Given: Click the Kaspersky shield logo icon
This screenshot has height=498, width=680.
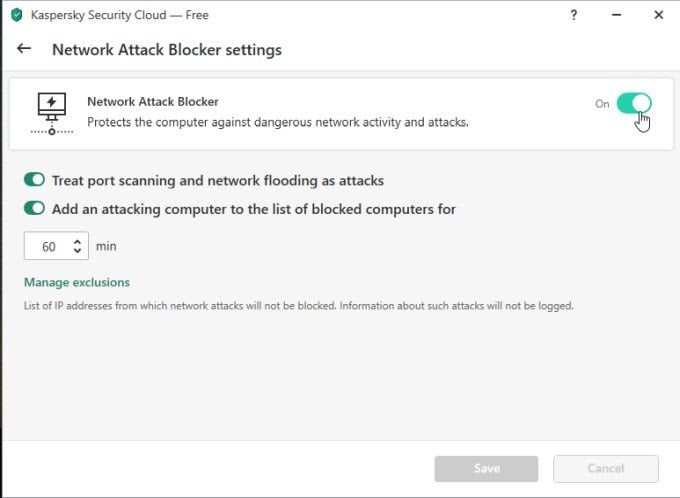Looking at the screenshot, I should click(x=16, y=15).
